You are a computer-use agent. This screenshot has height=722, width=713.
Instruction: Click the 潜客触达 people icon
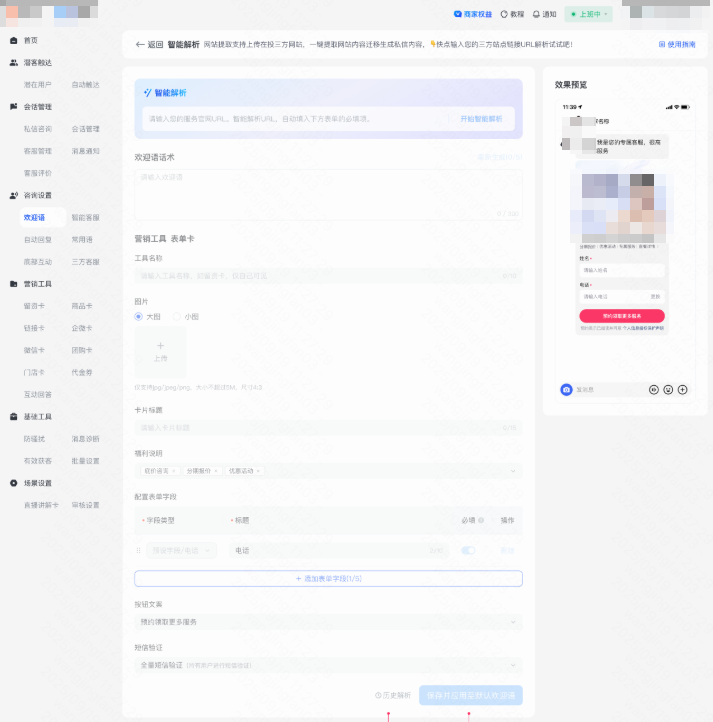[13, 63]
